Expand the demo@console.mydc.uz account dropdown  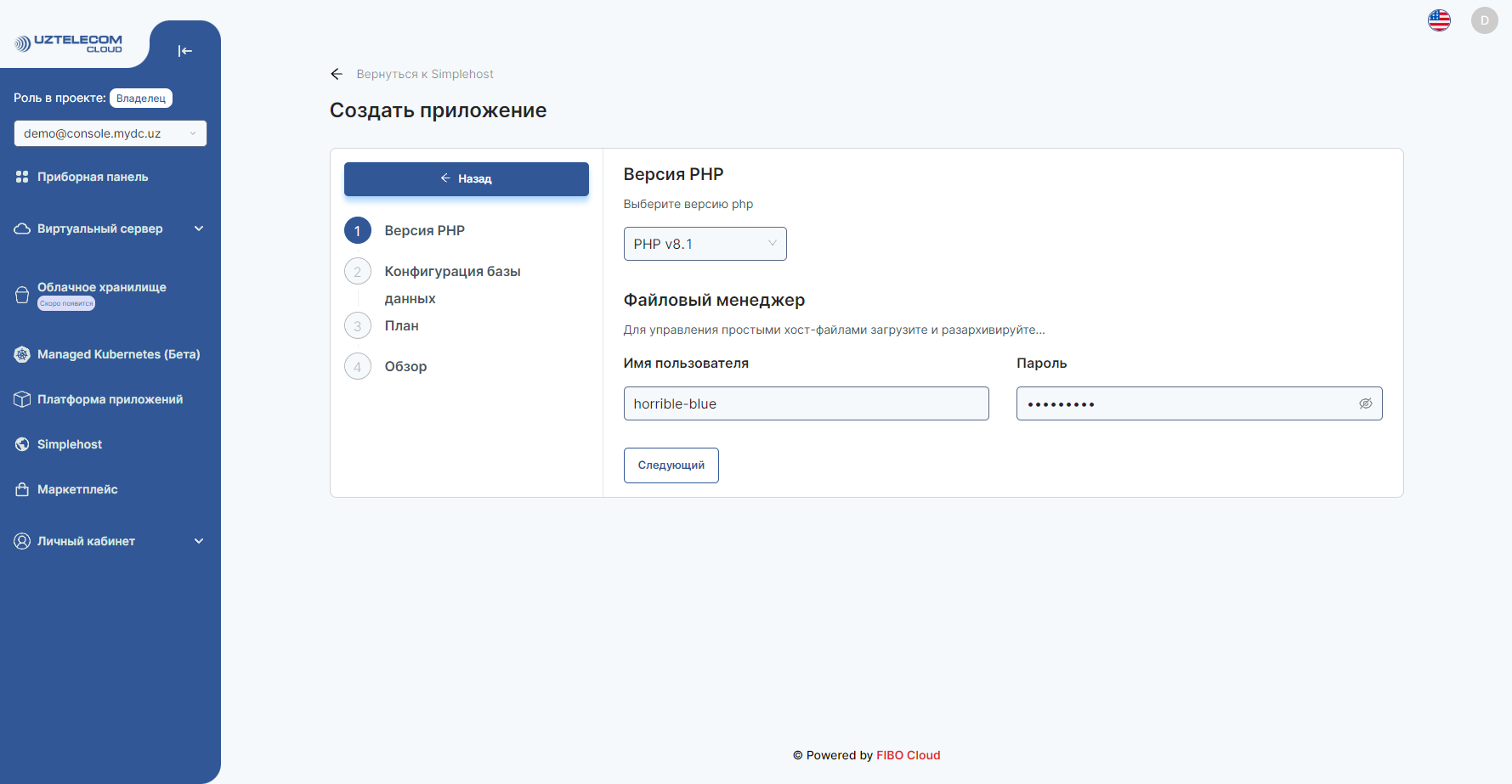pos(110,133)
